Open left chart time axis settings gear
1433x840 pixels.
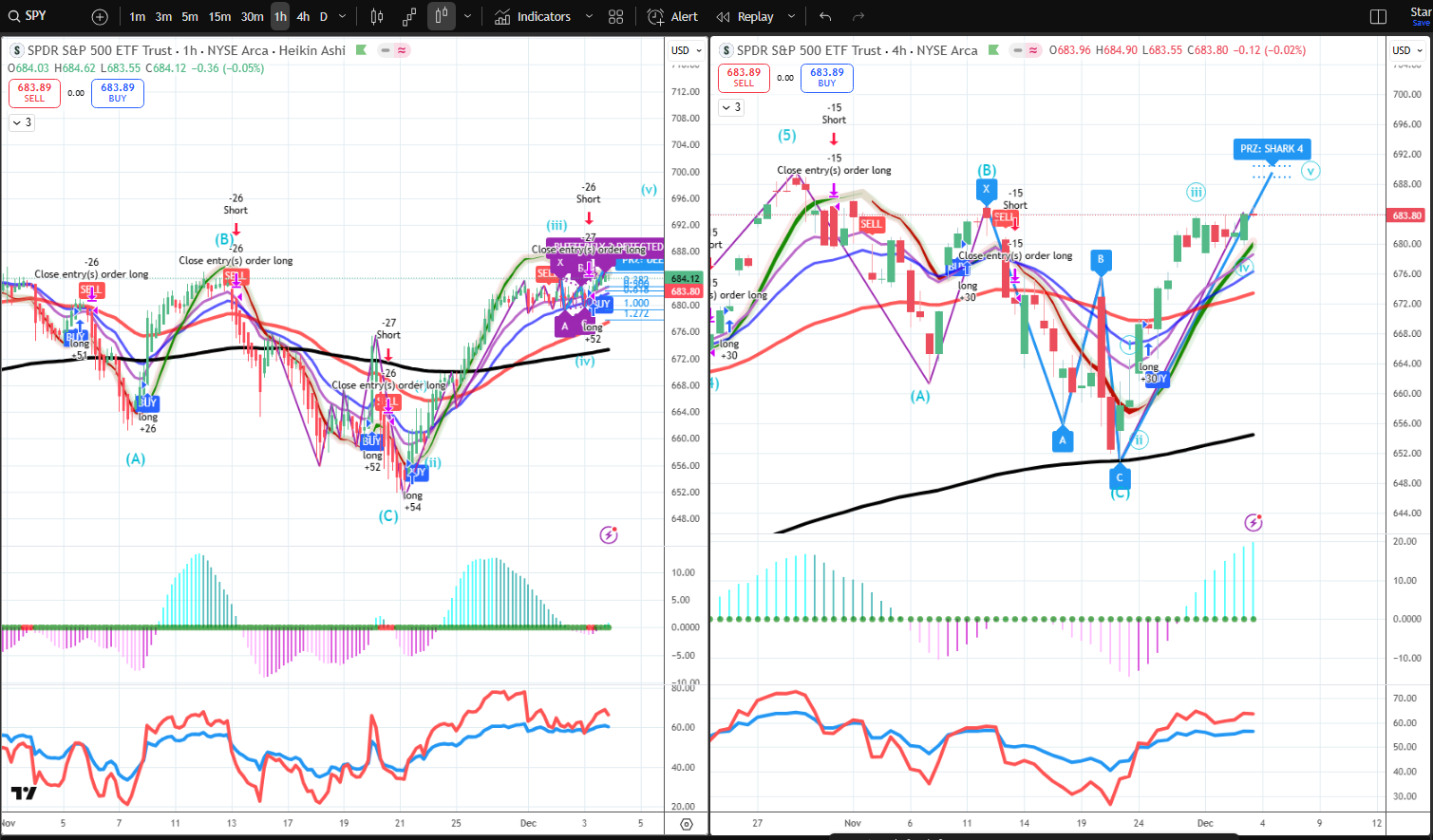[x=687, y=824]
